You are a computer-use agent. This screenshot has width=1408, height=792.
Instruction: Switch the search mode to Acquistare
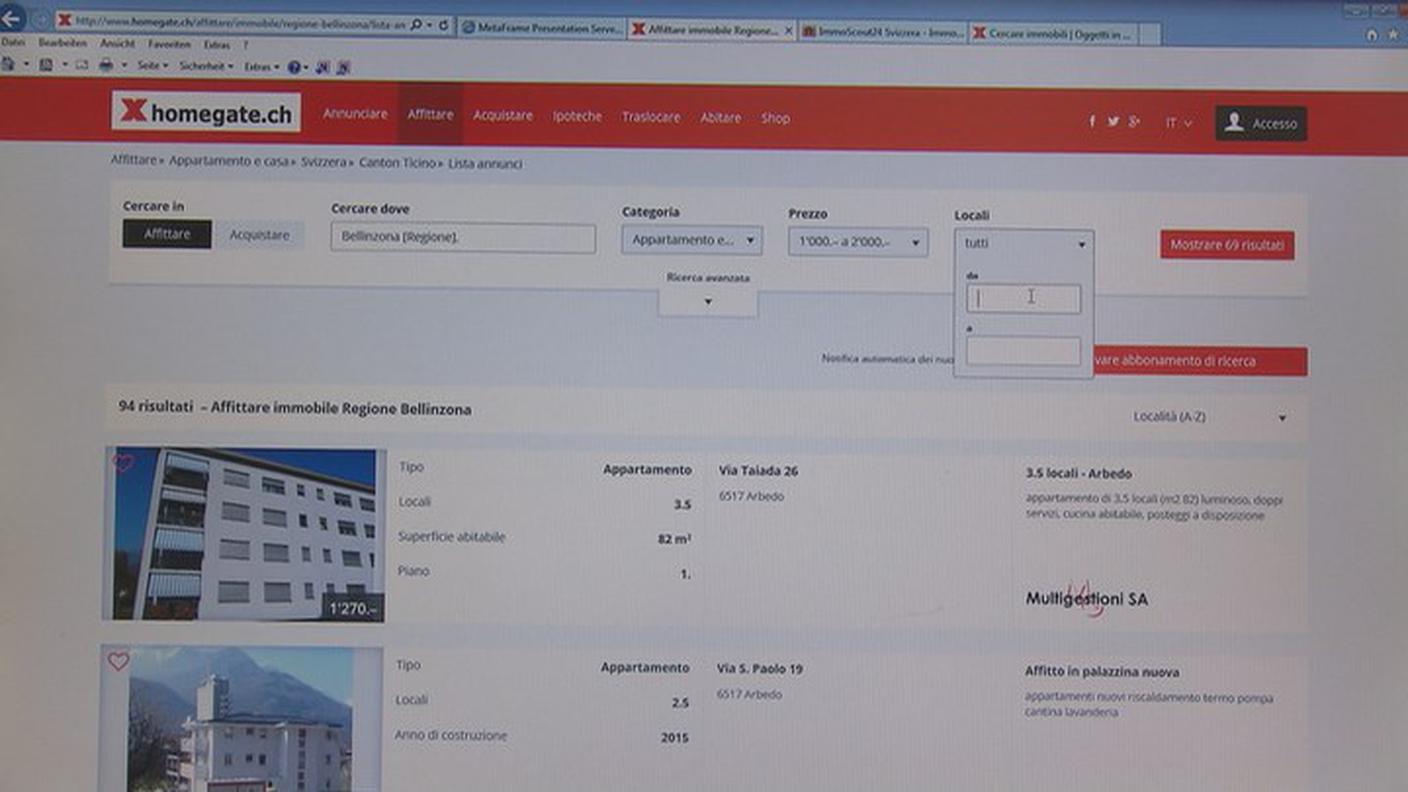(259, 235)
